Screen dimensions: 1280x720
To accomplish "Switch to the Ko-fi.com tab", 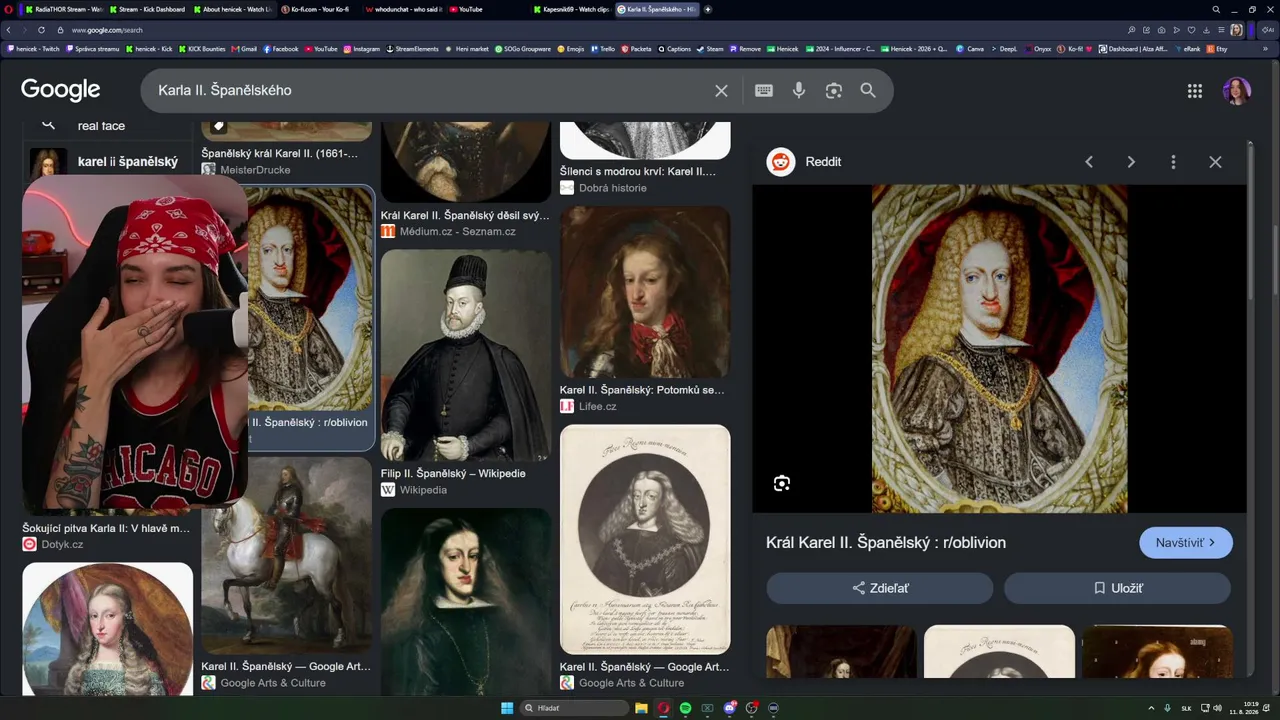I will pos(315,9).
